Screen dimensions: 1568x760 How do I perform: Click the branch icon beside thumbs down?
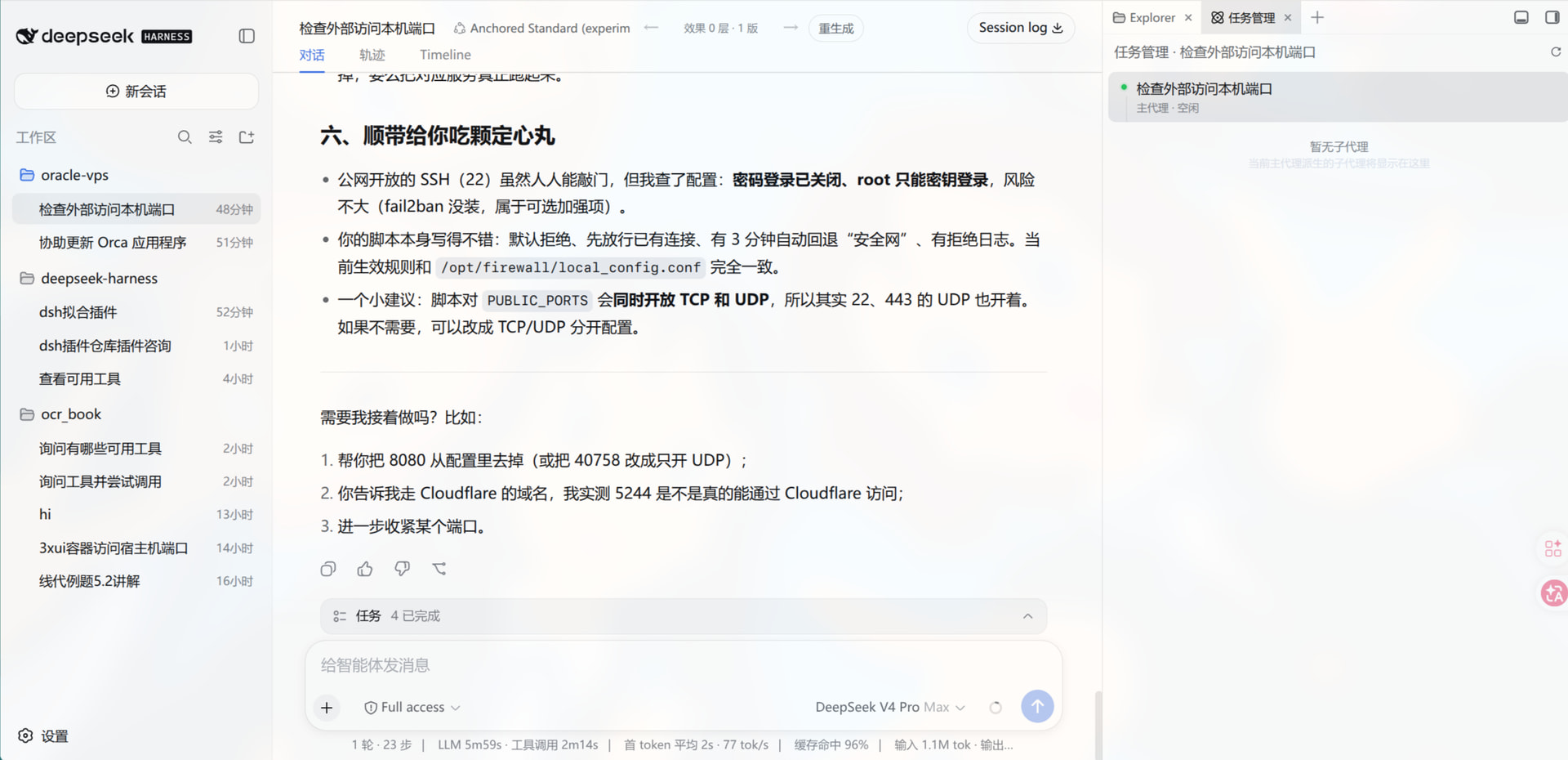tap(439, 569)
